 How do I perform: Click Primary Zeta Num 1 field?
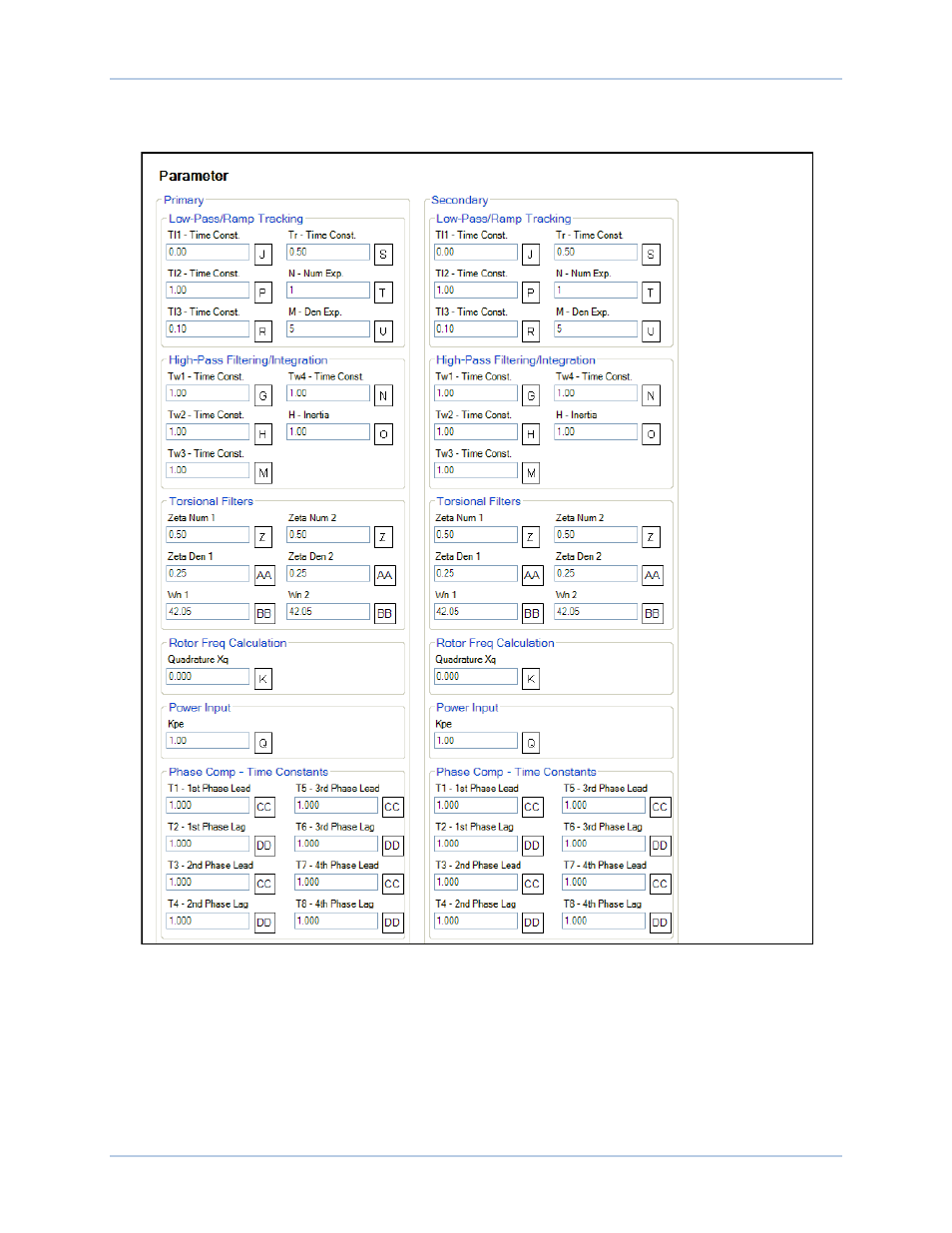point(208,535)
